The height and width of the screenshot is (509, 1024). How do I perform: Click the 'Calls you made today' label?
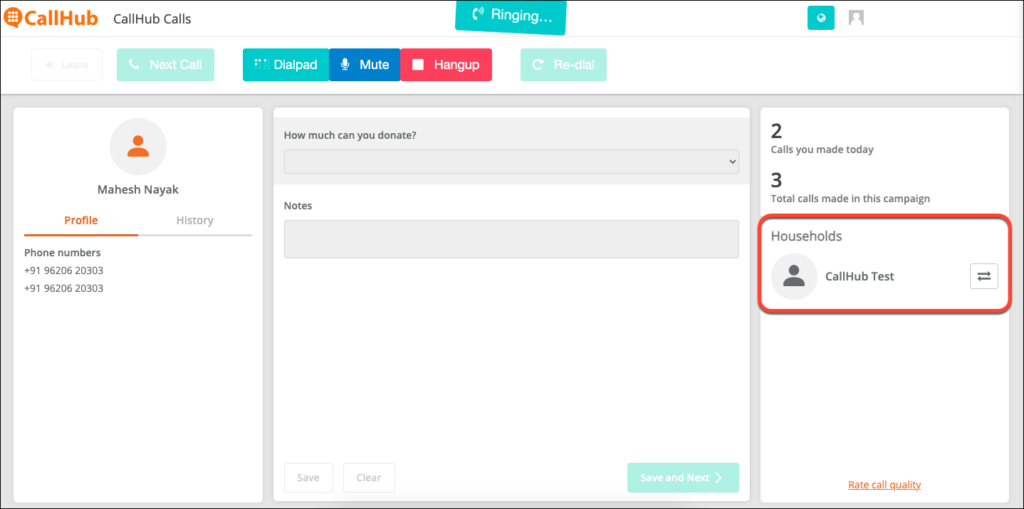tap(822, 150)
